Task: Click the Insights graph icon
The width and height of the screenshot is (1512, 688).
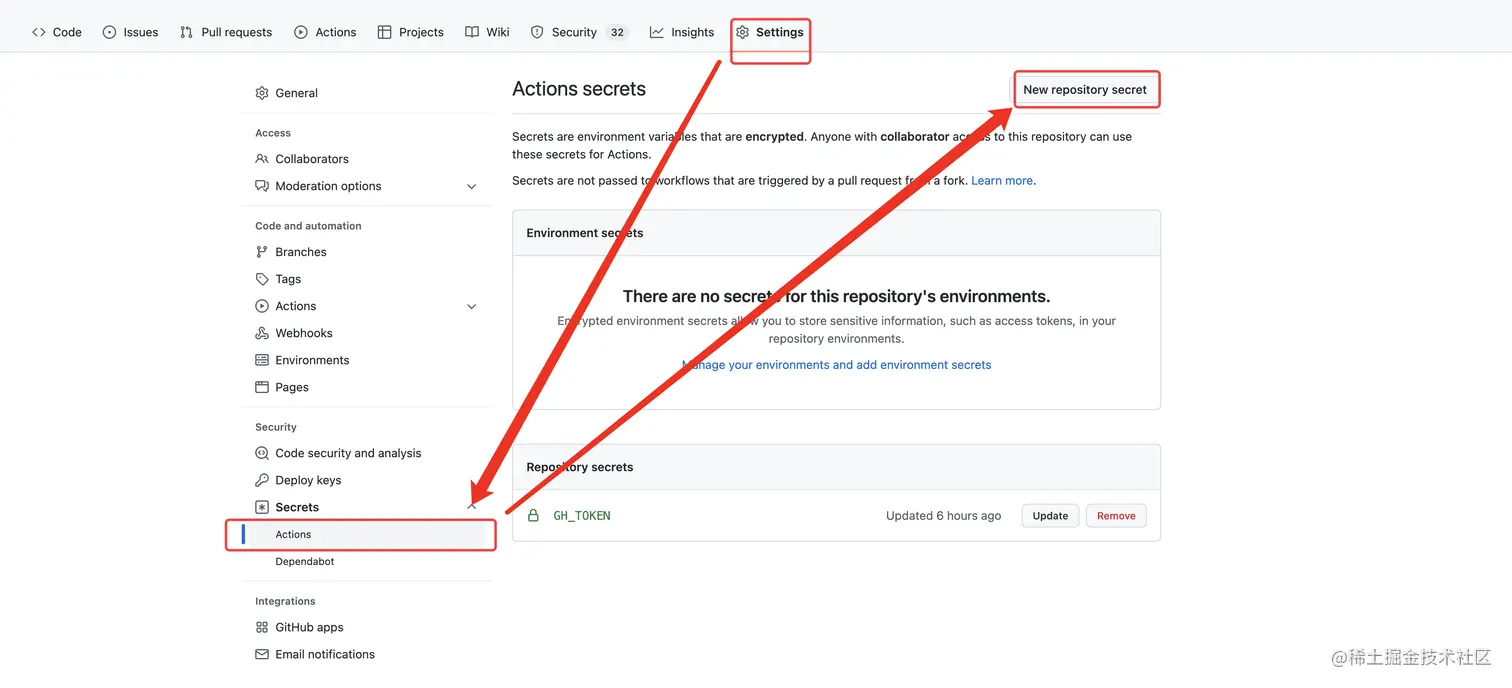Action: click(x=656, y=32)
